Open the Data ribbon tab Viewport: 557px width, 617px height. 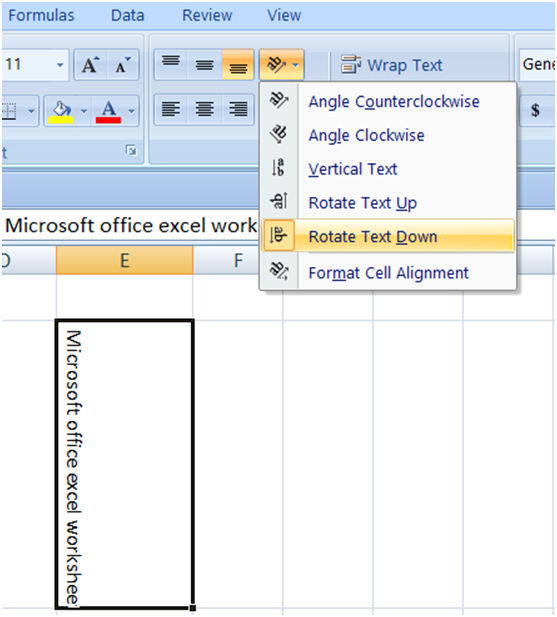127,15
